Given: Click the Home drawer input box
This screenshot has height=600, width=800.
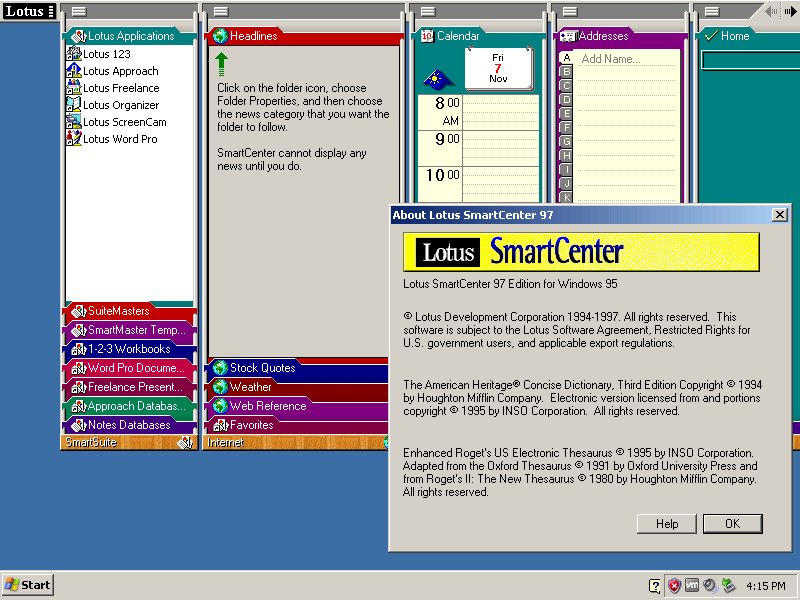Looking at the screenshot, I should [x=751, y=61].
